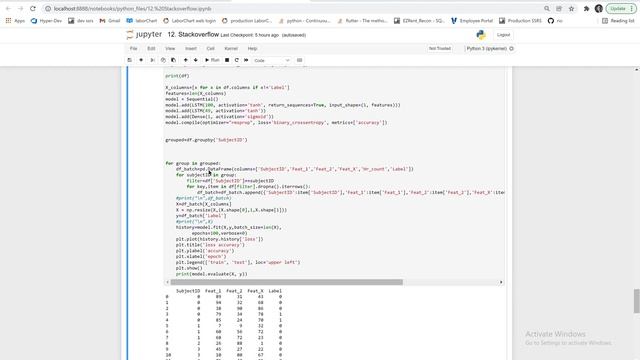Click the Logout button
The image size is (640, 360).
[503, 35]
